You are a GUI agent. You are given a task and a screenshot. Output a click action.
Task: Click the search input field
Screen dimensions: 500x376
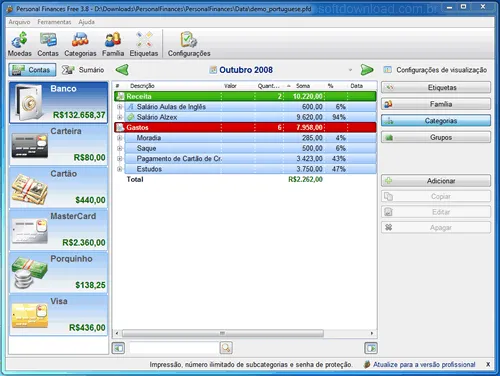pyautogui.click(x=174, y=348)
